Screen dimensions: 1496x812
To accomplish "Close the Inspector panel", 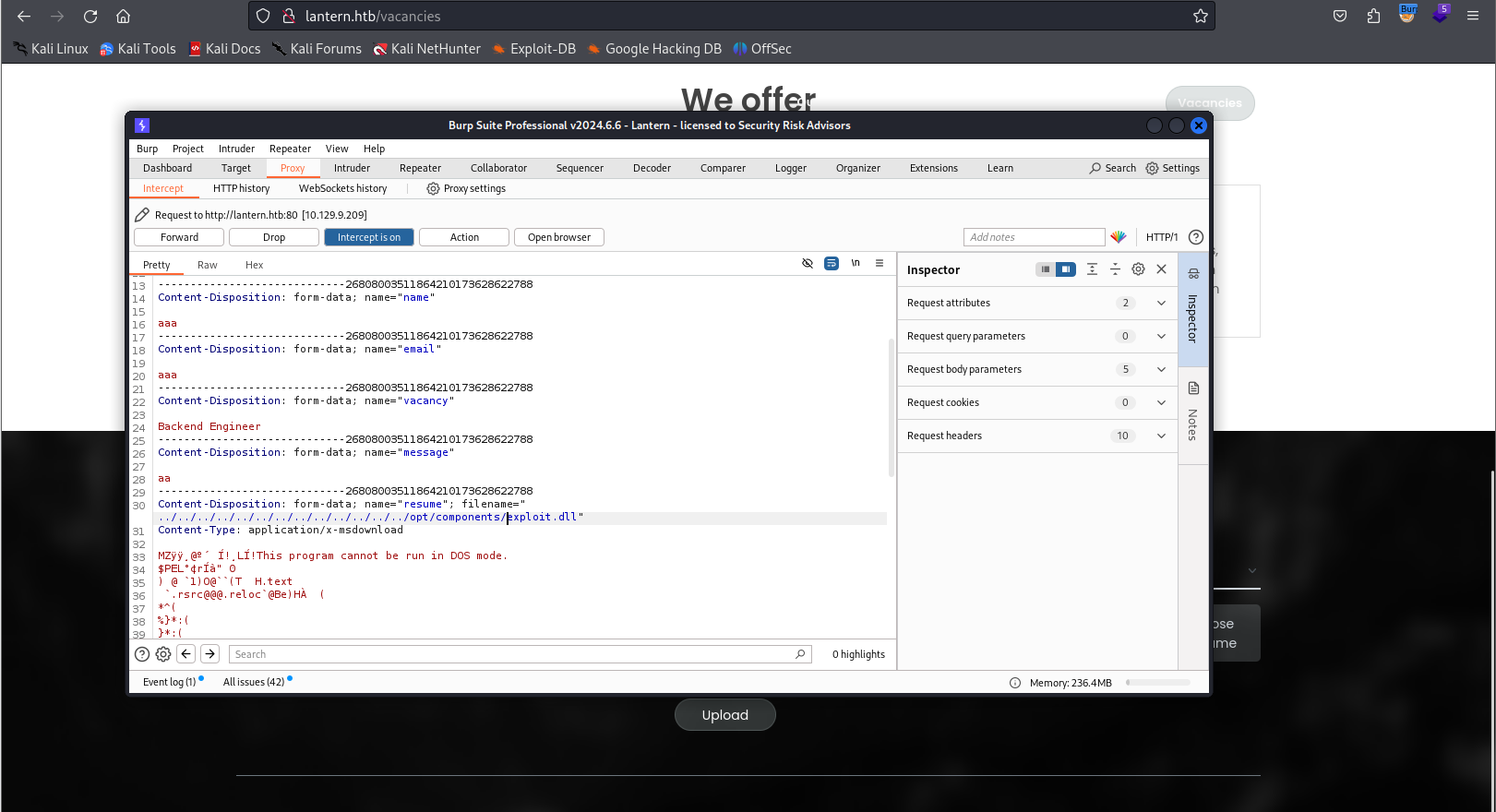I will [1162, 269].
